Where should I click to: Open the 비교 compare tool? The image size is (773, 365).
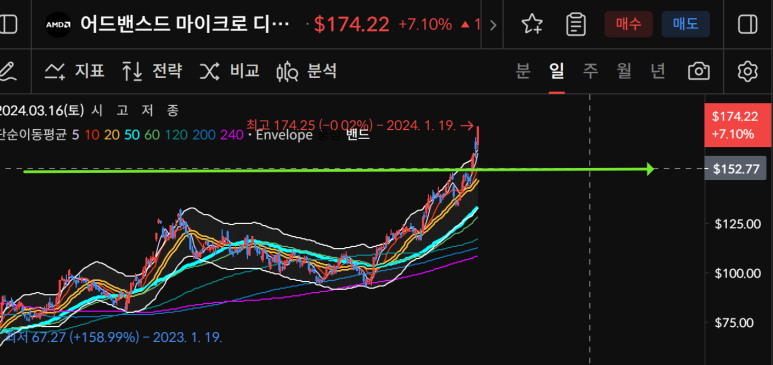[229, 72]
